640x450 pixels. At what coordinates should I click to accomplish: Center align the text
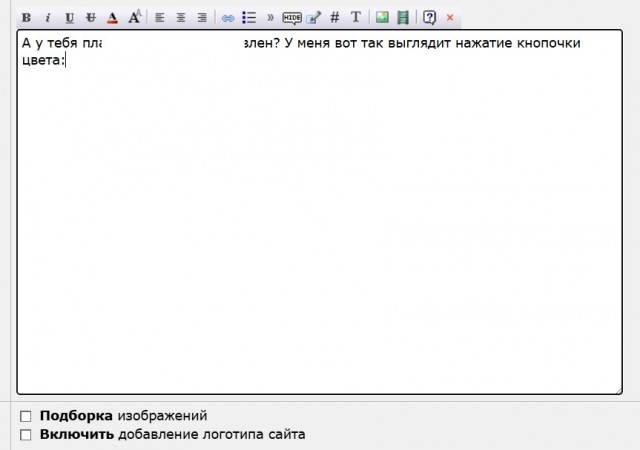(x=181, y=18)
